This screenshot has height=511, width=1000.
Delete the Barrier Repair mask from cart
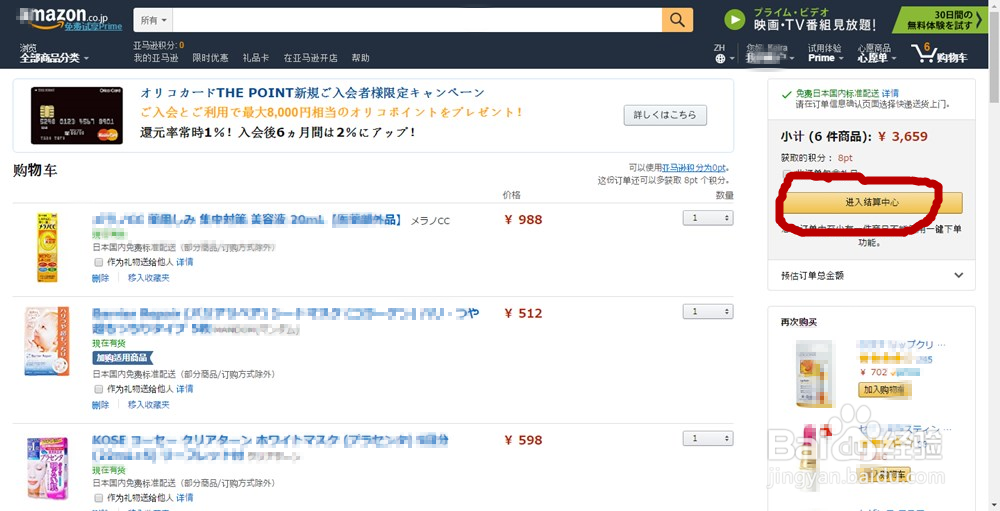(101, 404)
